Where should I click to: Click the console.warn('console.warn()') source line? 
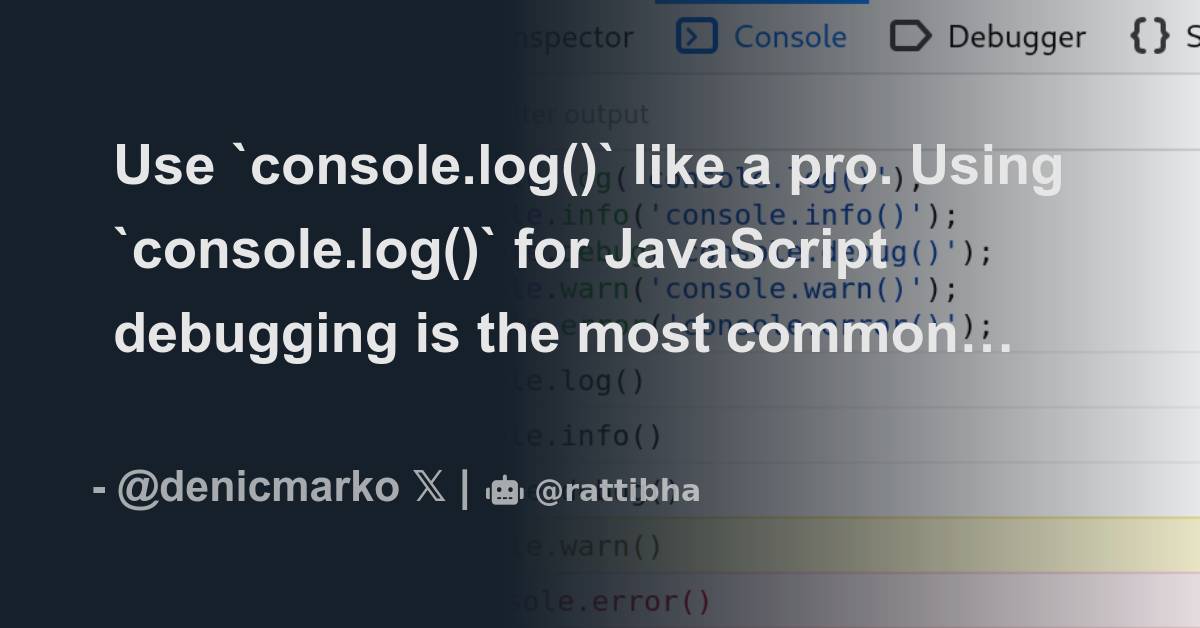point(740,289)
